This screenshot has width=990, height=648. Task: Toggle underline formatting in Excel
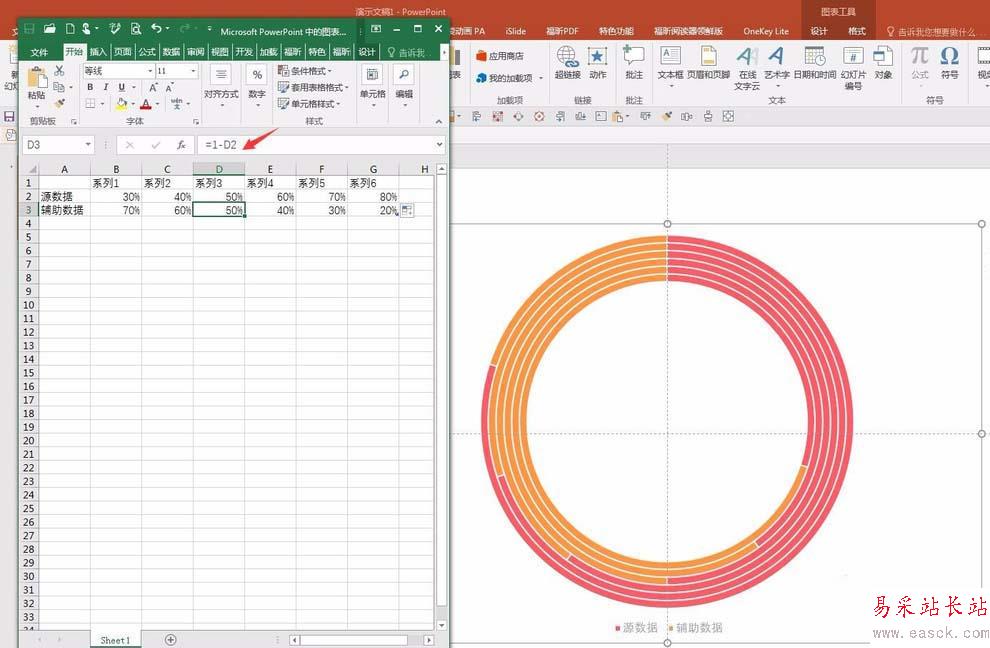point(121,87)
